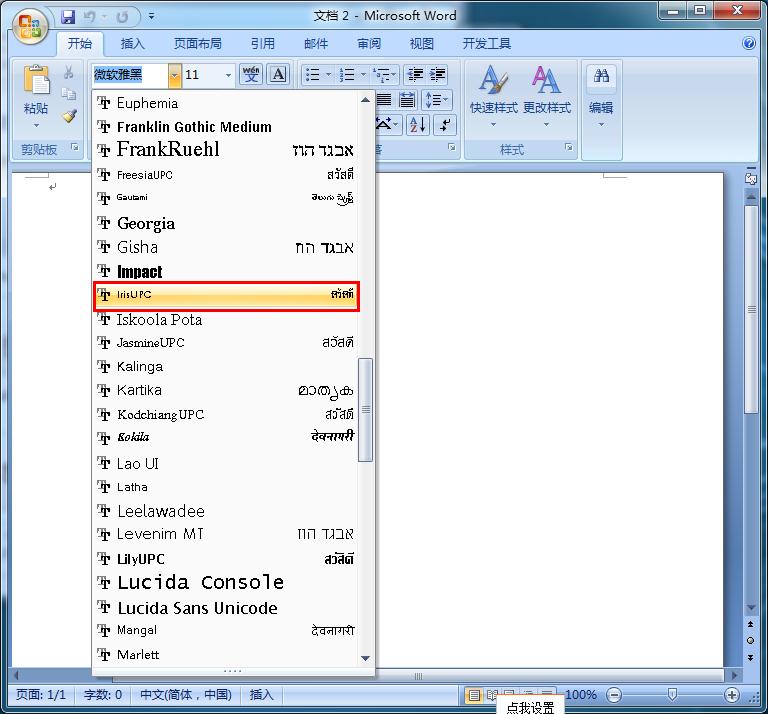
Task: Open clipboard pane dialog launcher
Action: click(x=74, y=147)
